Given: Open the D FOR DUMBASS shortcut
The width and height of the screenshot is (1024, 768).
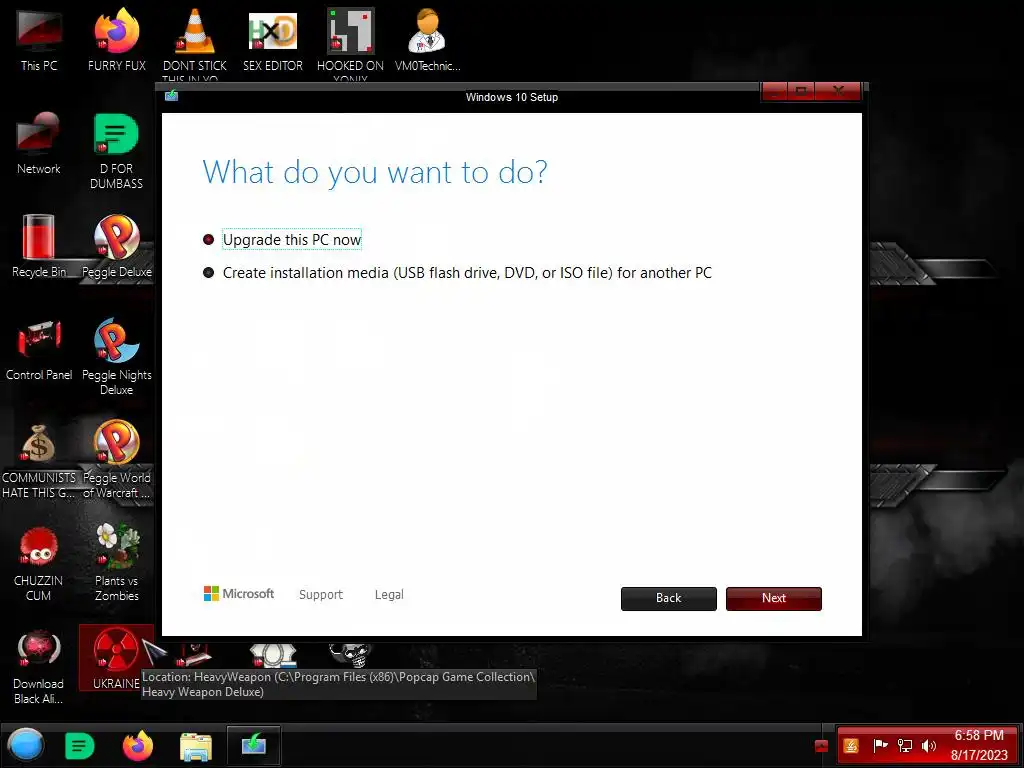Looking at the screenshot, I should tap(116, 150).
